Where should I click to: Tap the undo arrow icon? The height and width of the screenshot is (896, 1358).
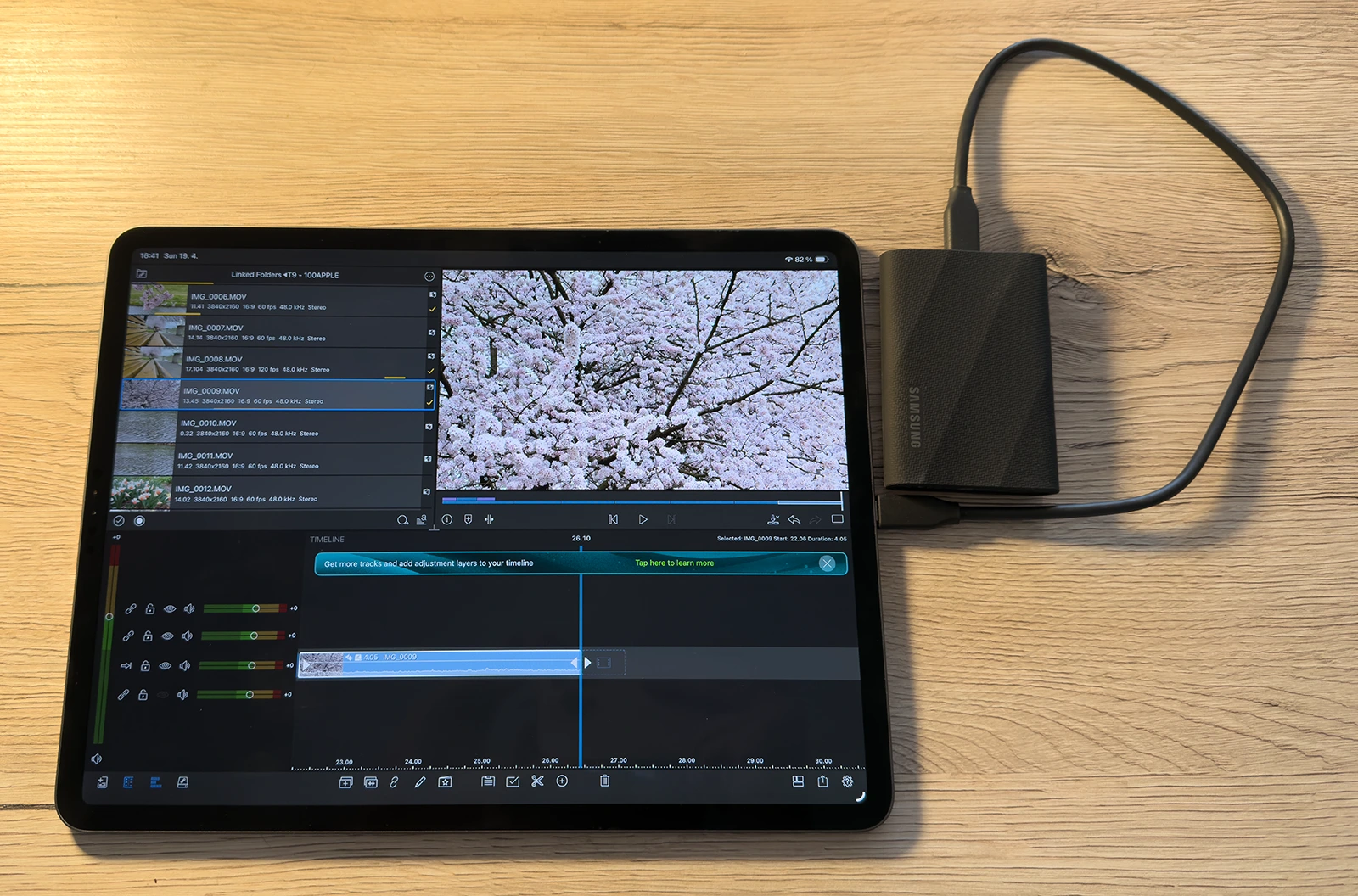[795, 519]
